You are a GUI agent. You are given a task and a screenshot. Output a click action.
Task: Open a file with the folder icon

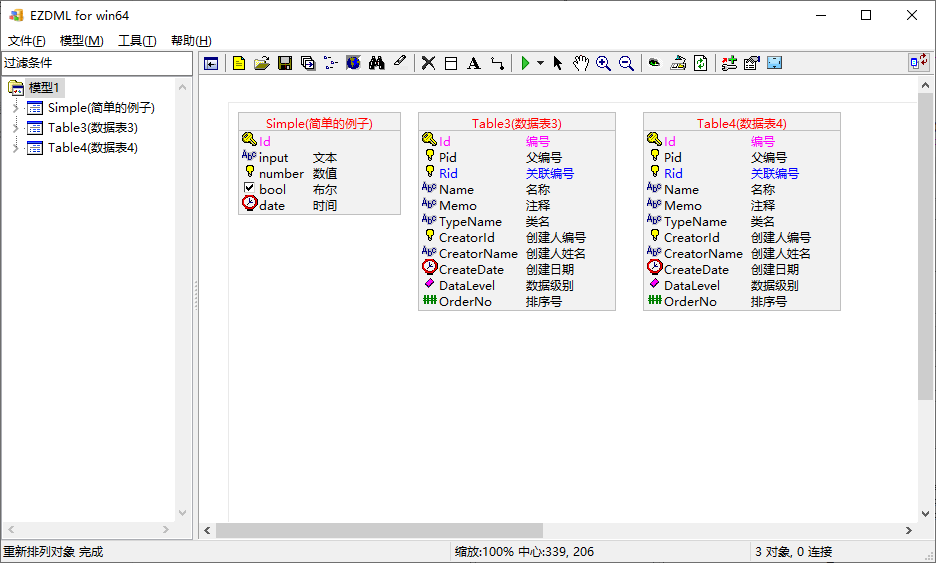(x=261, y=63)
